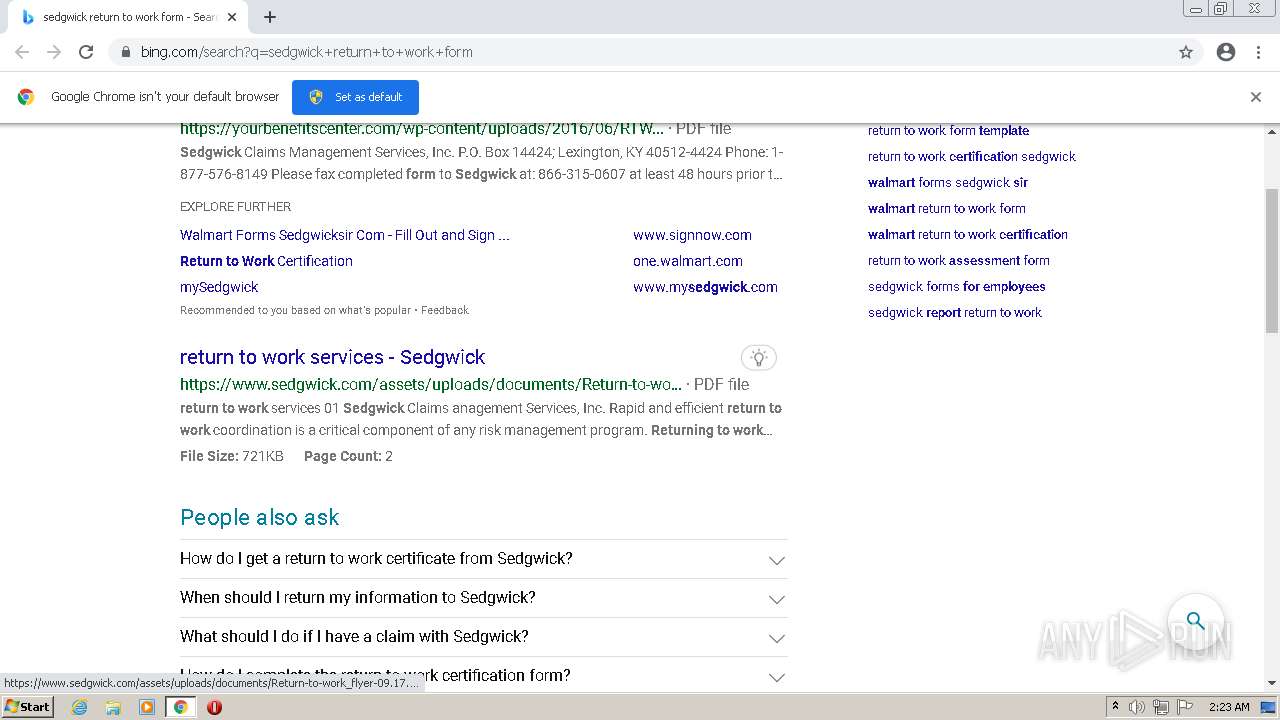Open the mySedgwick explore link
Viewport: 1280px width, 720px height.
tap(219, 287)
